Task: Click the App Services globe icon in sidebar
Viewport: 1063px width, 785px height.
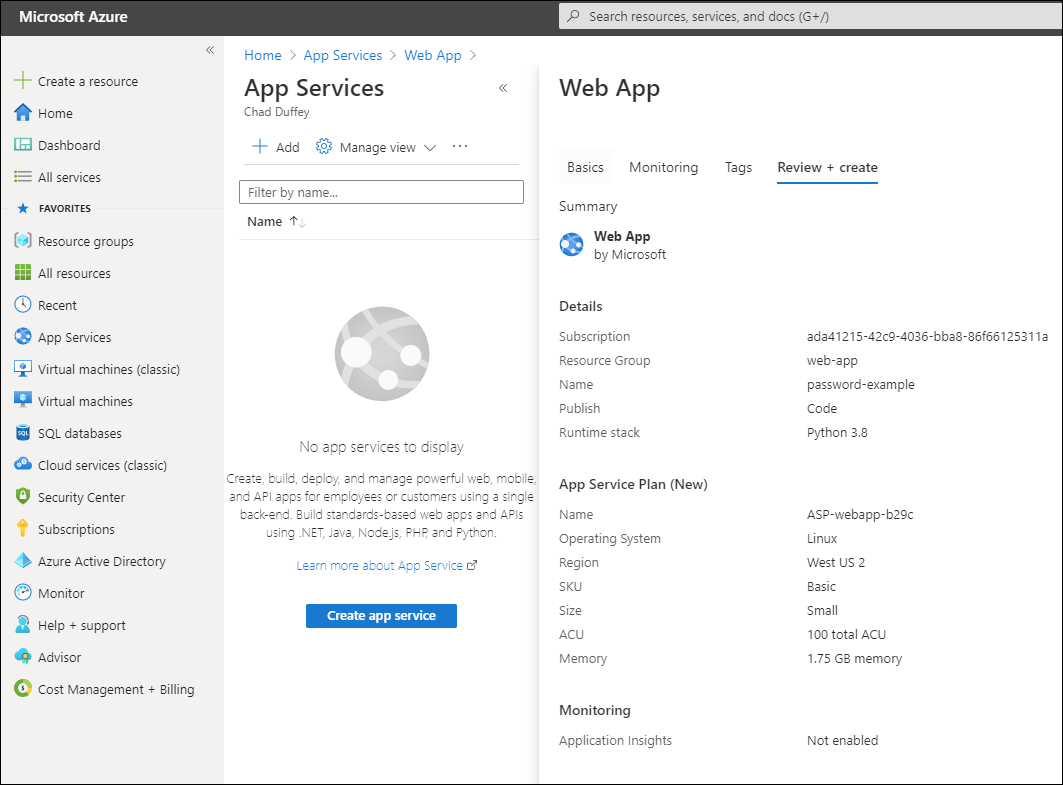Action: pyautogui.click(x=22, y=336)
